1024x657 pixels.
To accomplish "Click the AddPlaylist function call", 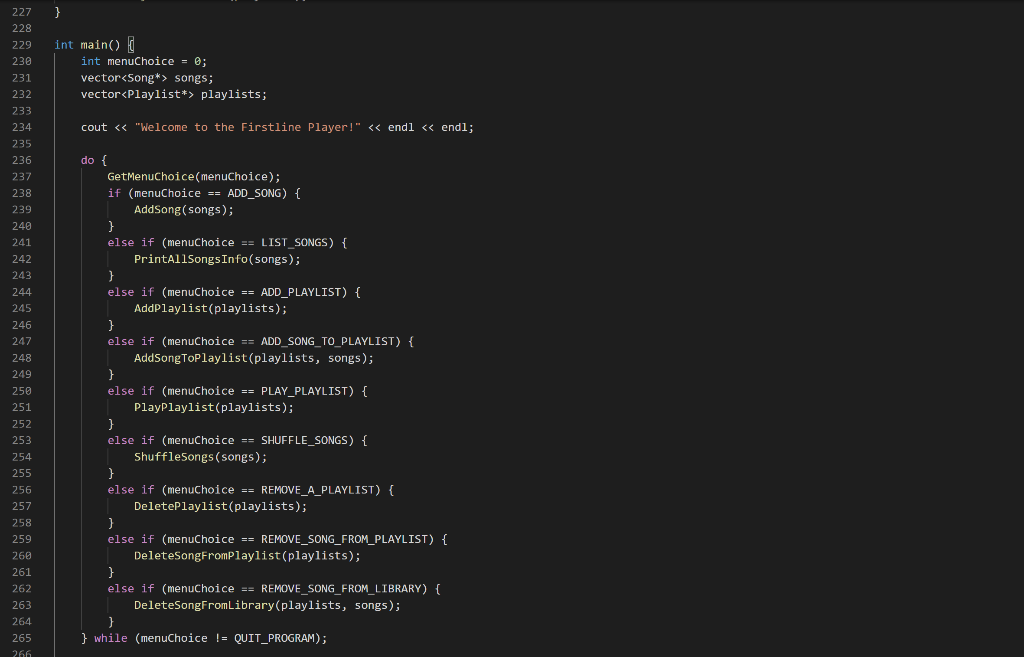I will (170, 307).
